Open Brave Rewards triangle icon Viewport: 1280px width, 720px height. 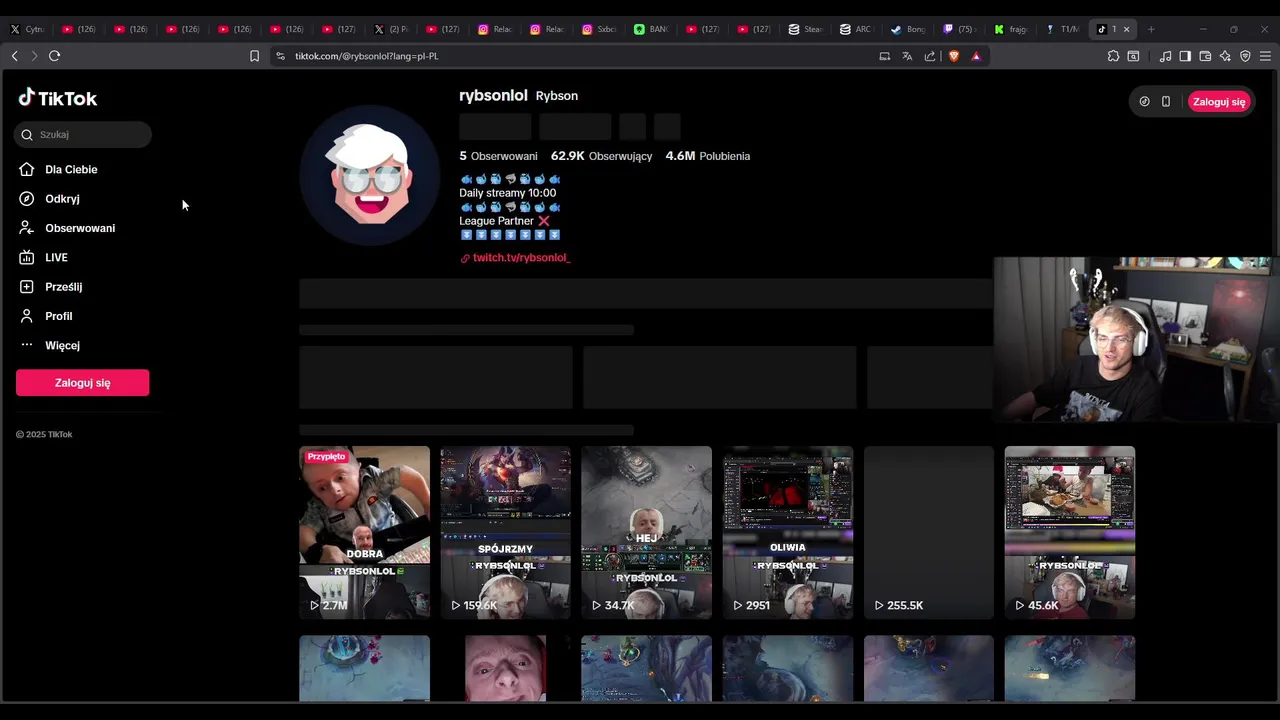(976, 56)
